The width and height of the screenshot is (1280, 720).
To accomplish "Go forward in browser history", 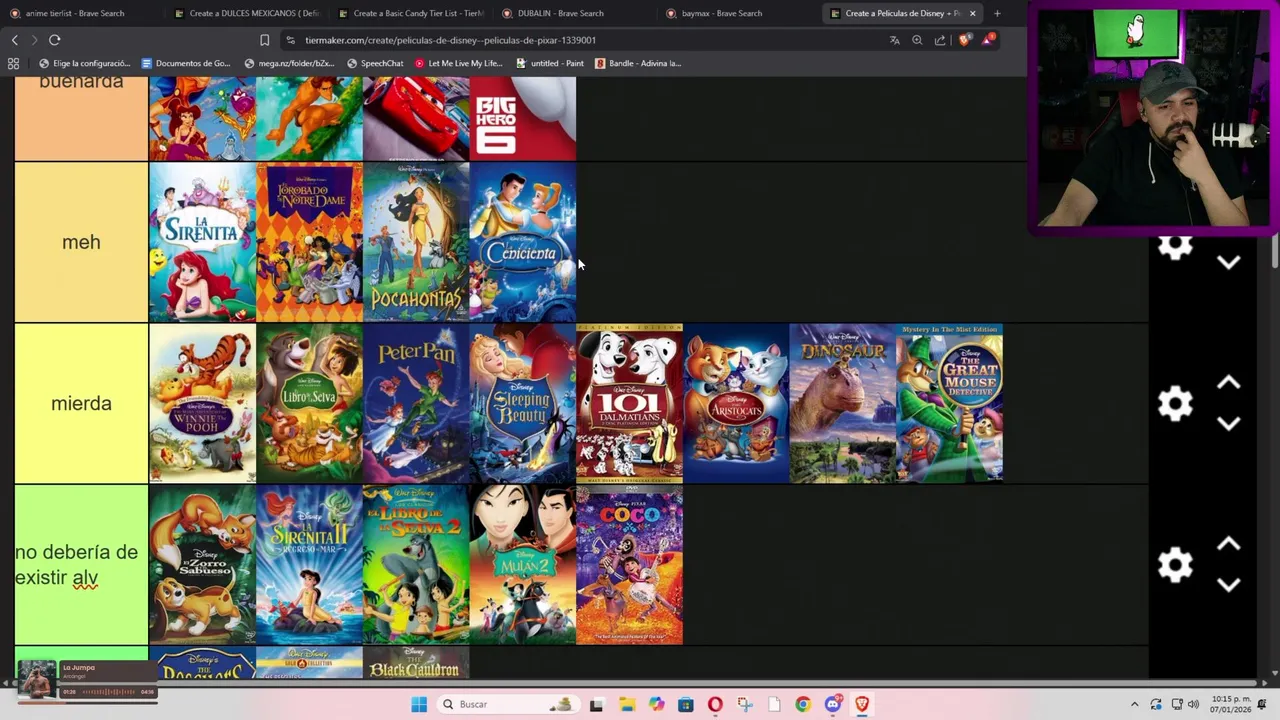I will (x=34, y=40).
